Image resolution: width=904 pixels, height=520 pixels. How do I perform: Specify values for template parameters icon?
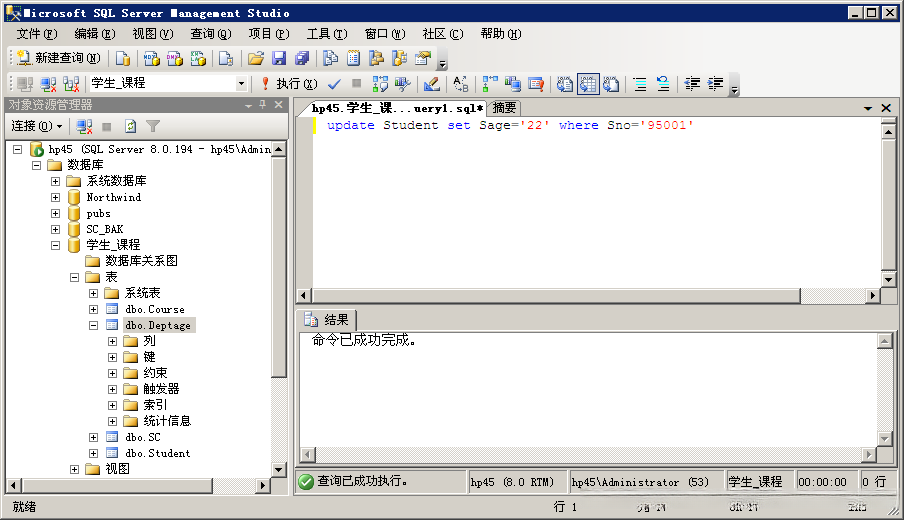pyautogui.click(x=460, y=84)
